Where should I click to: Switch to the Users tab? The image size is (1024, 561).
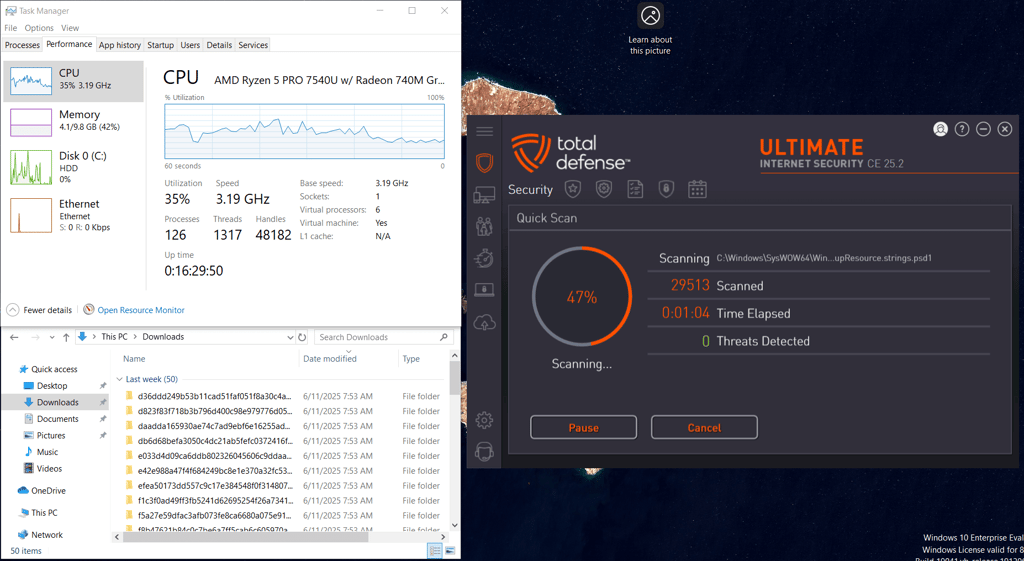(x=190, y=45)
